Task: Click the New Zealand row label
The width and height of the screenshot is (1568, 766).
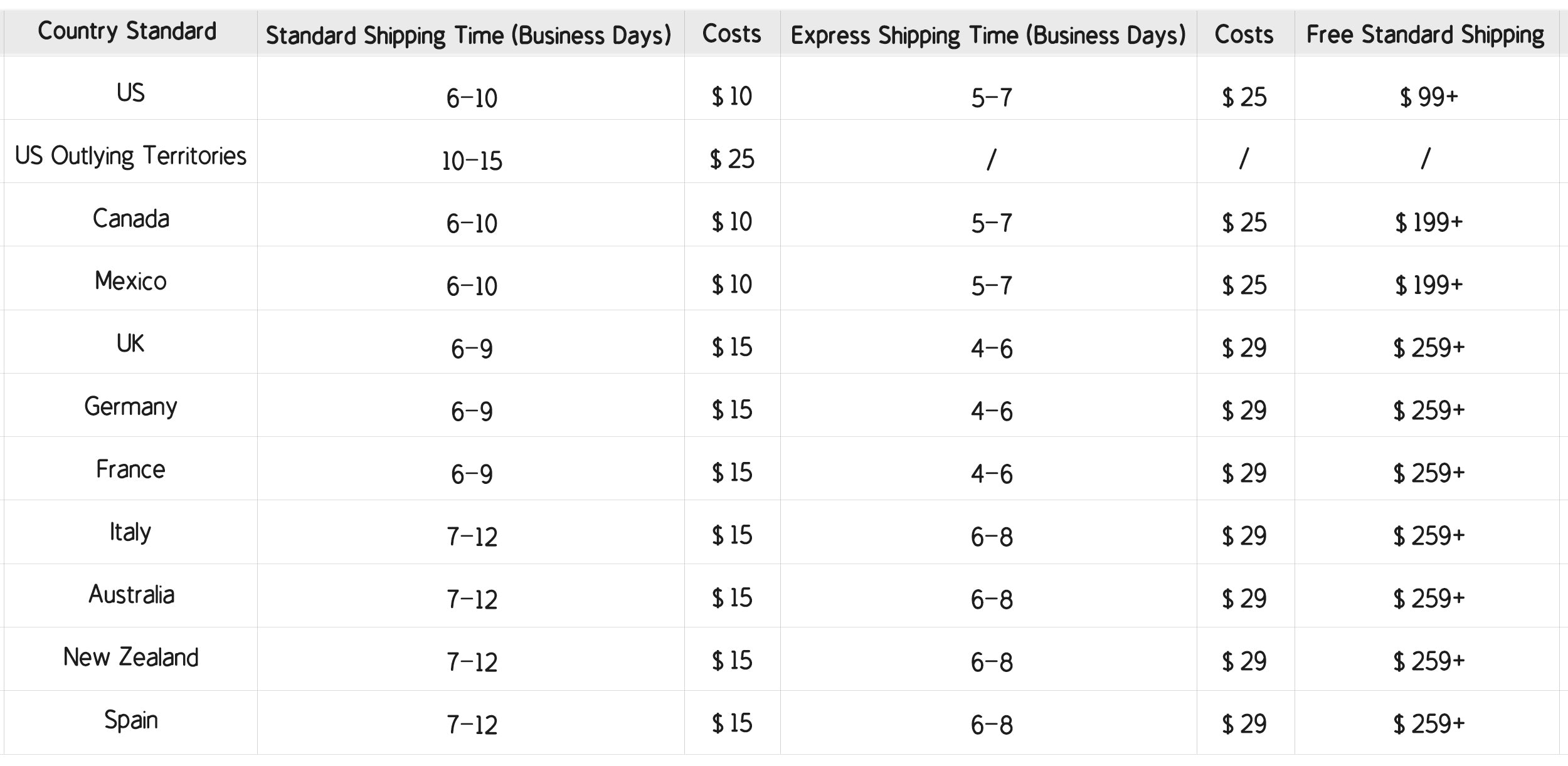Action: 130,658
